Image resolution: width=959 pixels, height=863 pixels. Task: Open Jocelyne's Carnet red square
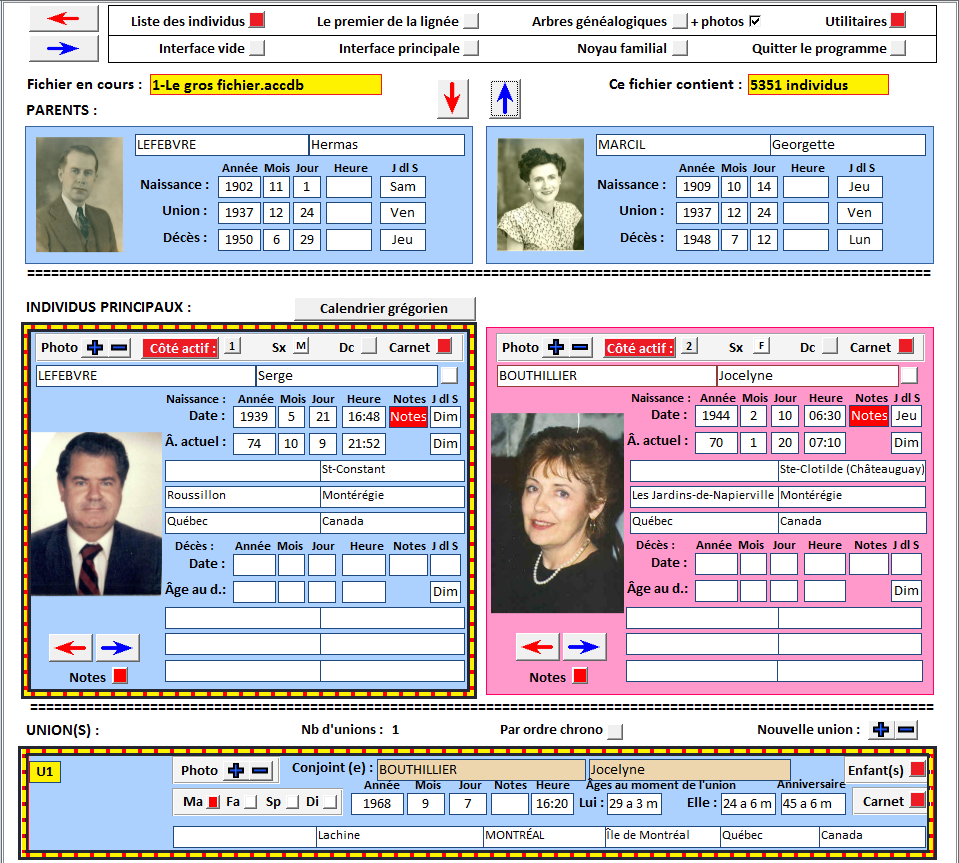[x=905, y=346]
